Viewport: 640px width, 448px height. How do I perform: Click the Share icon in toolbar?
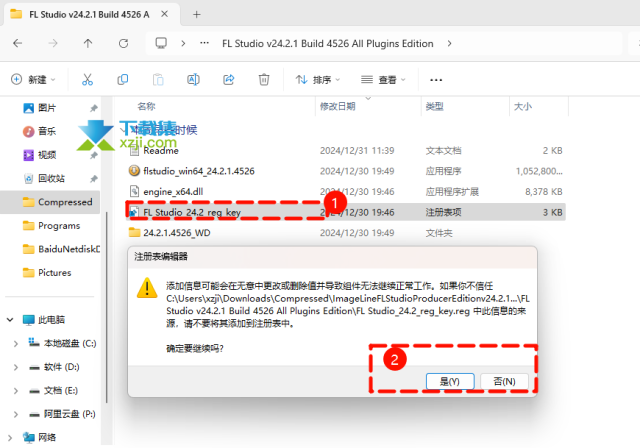coord(229,80)
